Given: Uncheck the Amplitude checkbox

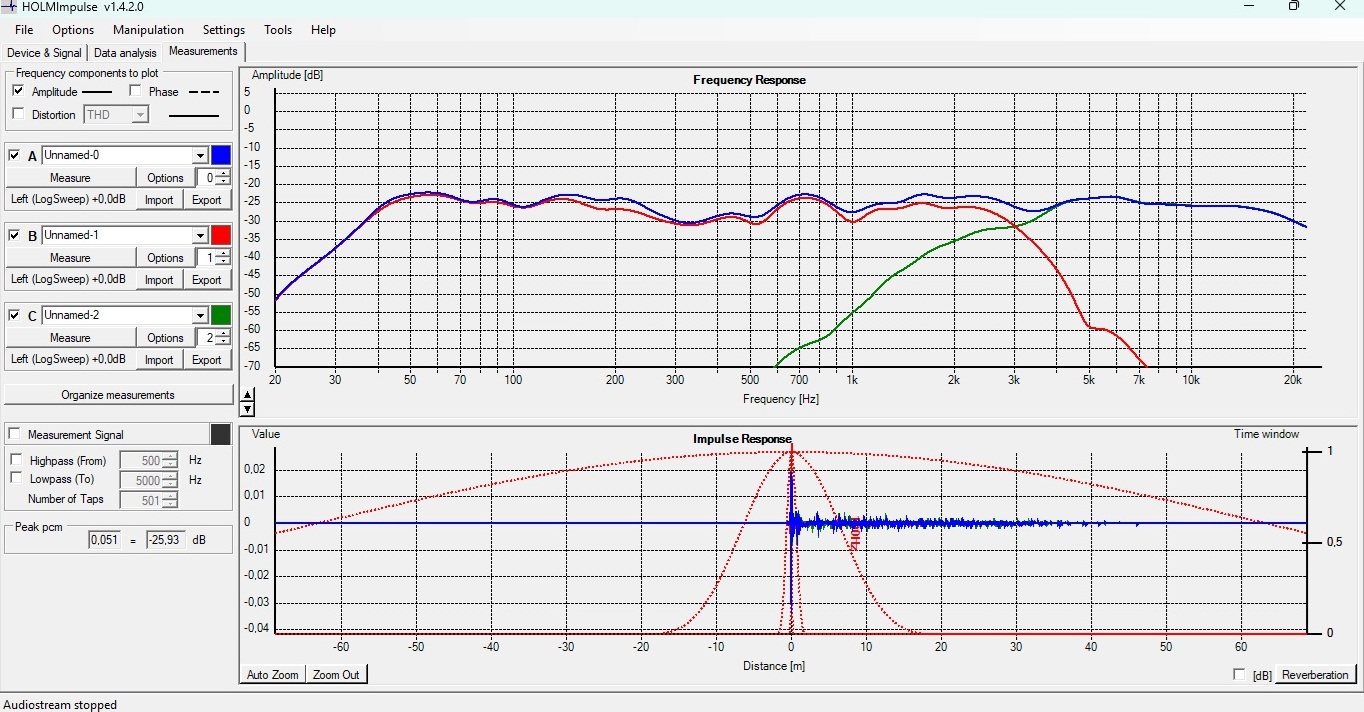Looking at the screenshot, I should pyautogui.click(x=18, y=91).
